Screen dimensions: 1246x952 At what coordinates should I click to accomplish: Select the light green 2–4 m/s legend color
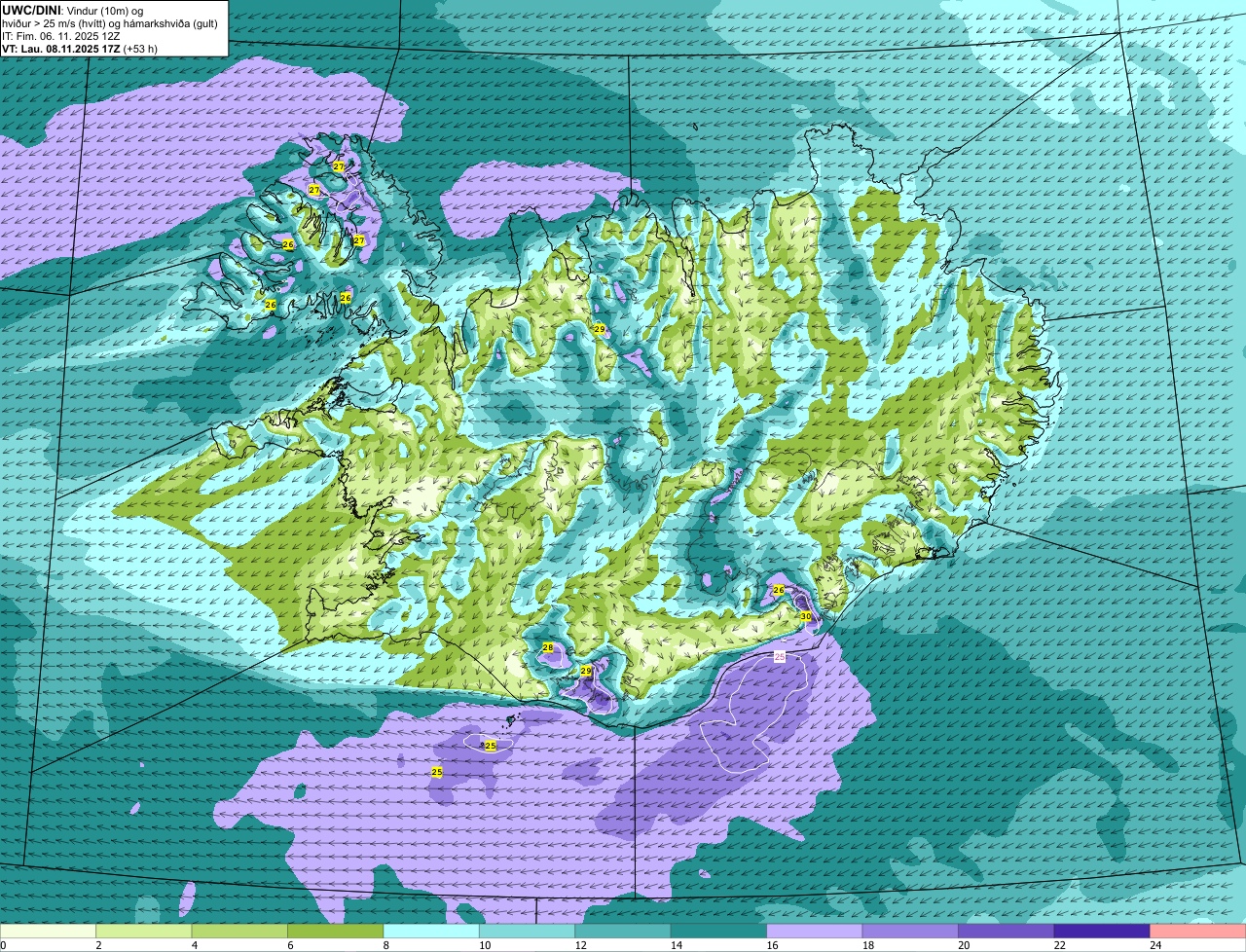[144, 932]
